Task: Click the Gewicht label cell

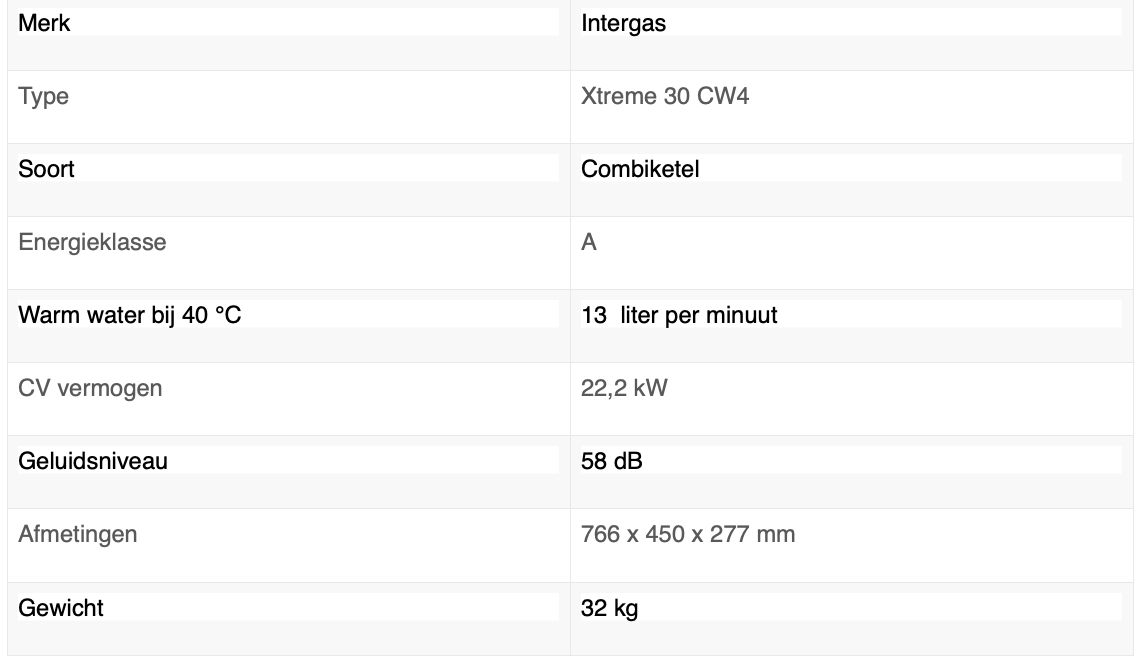Action: (61, 607)
